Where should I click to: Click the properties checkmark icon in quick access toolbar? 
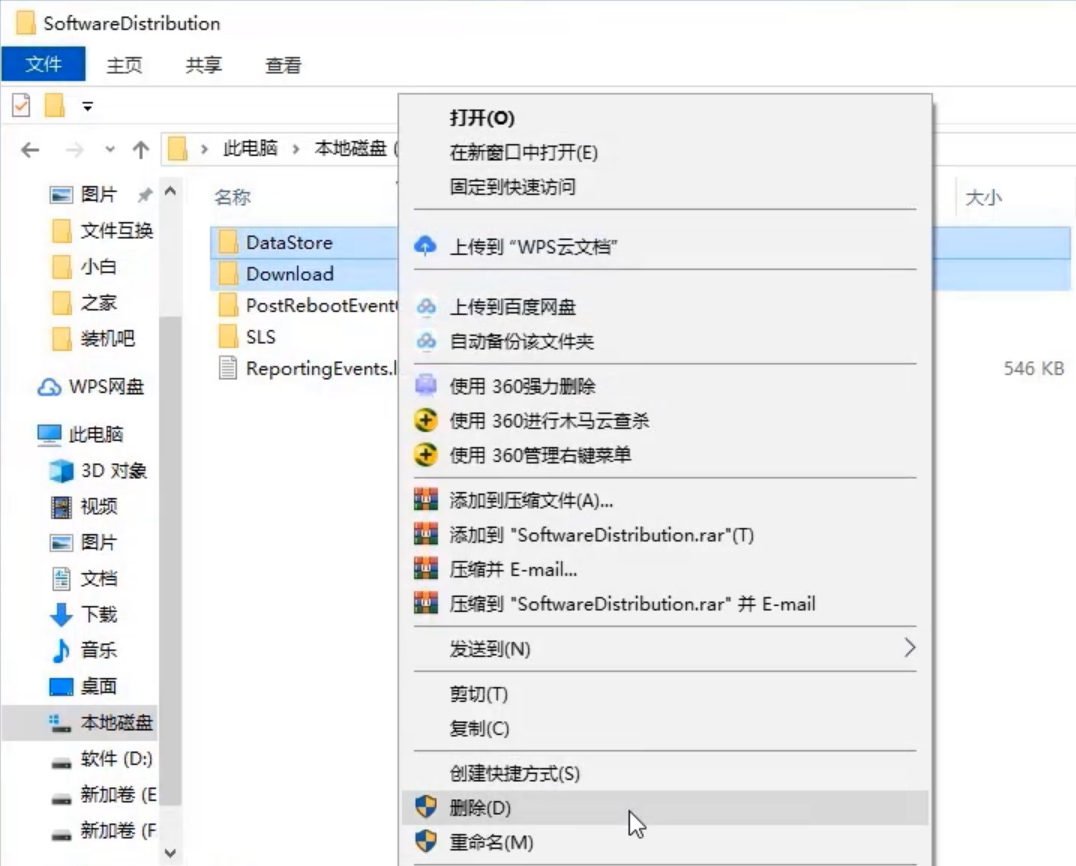pyautogui.click(x=21, y=106)
